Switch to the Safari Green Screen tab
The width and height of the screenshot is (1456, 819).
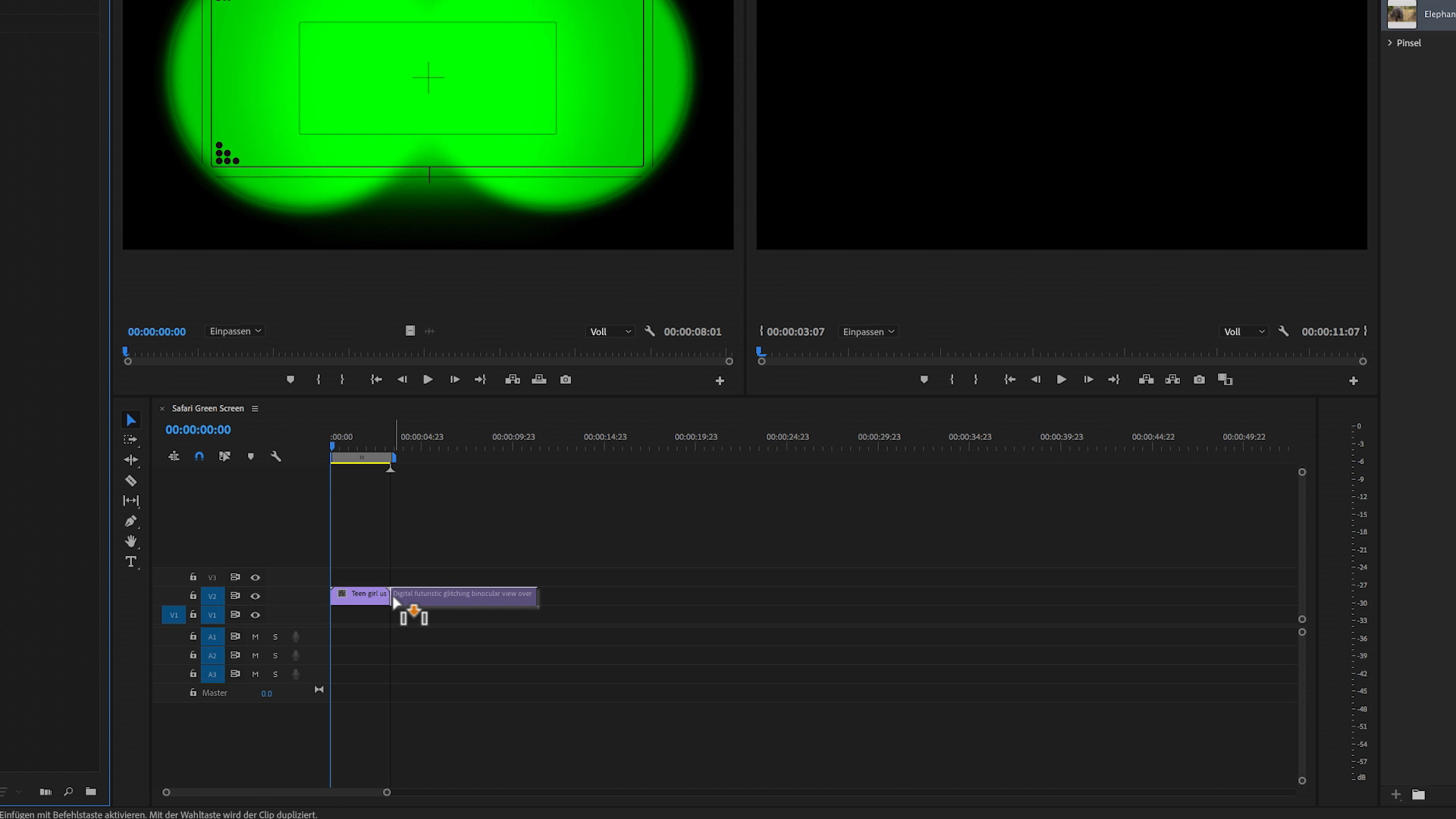(208, 408)
